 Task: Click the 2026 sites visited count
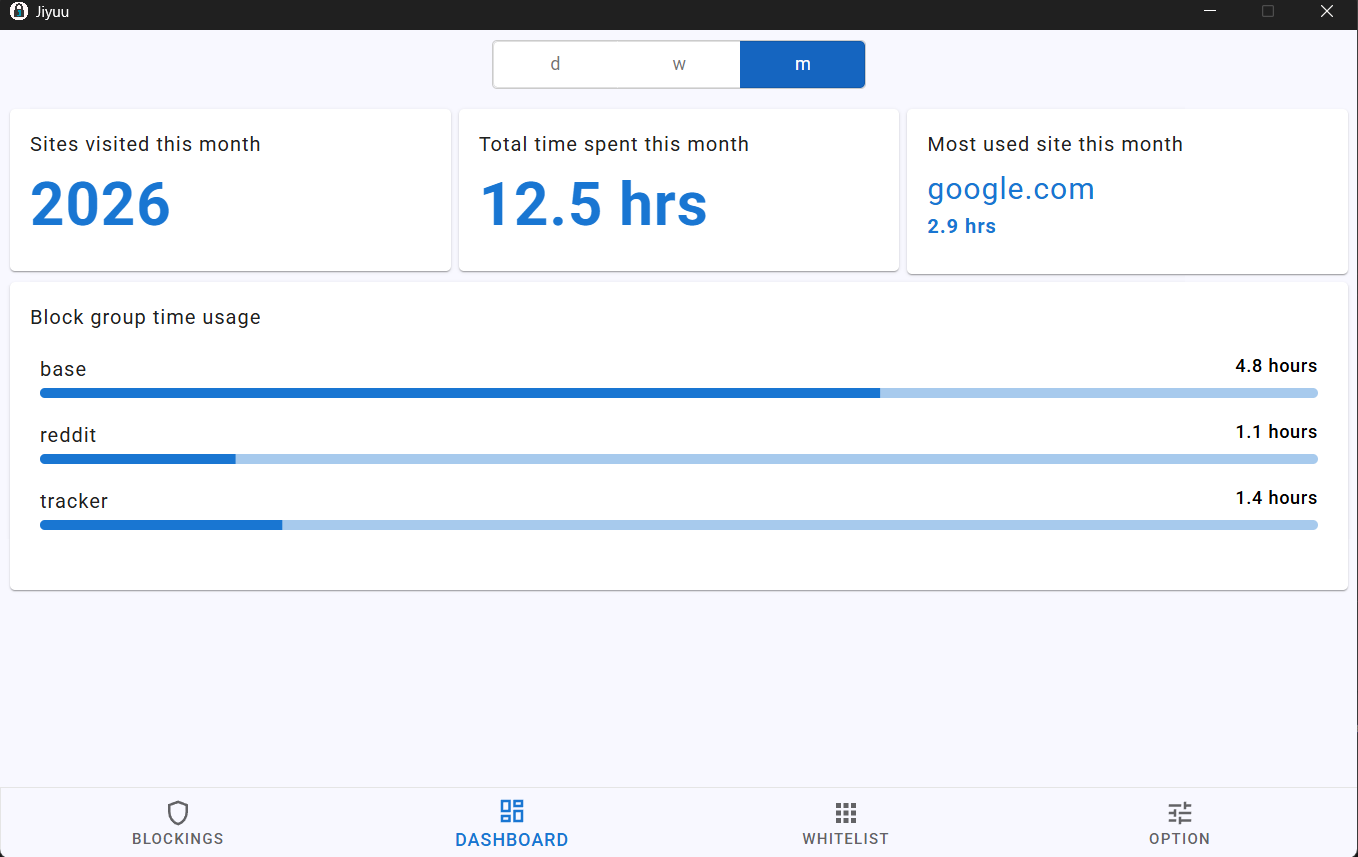pyautogui.click(x=100, y=204)
